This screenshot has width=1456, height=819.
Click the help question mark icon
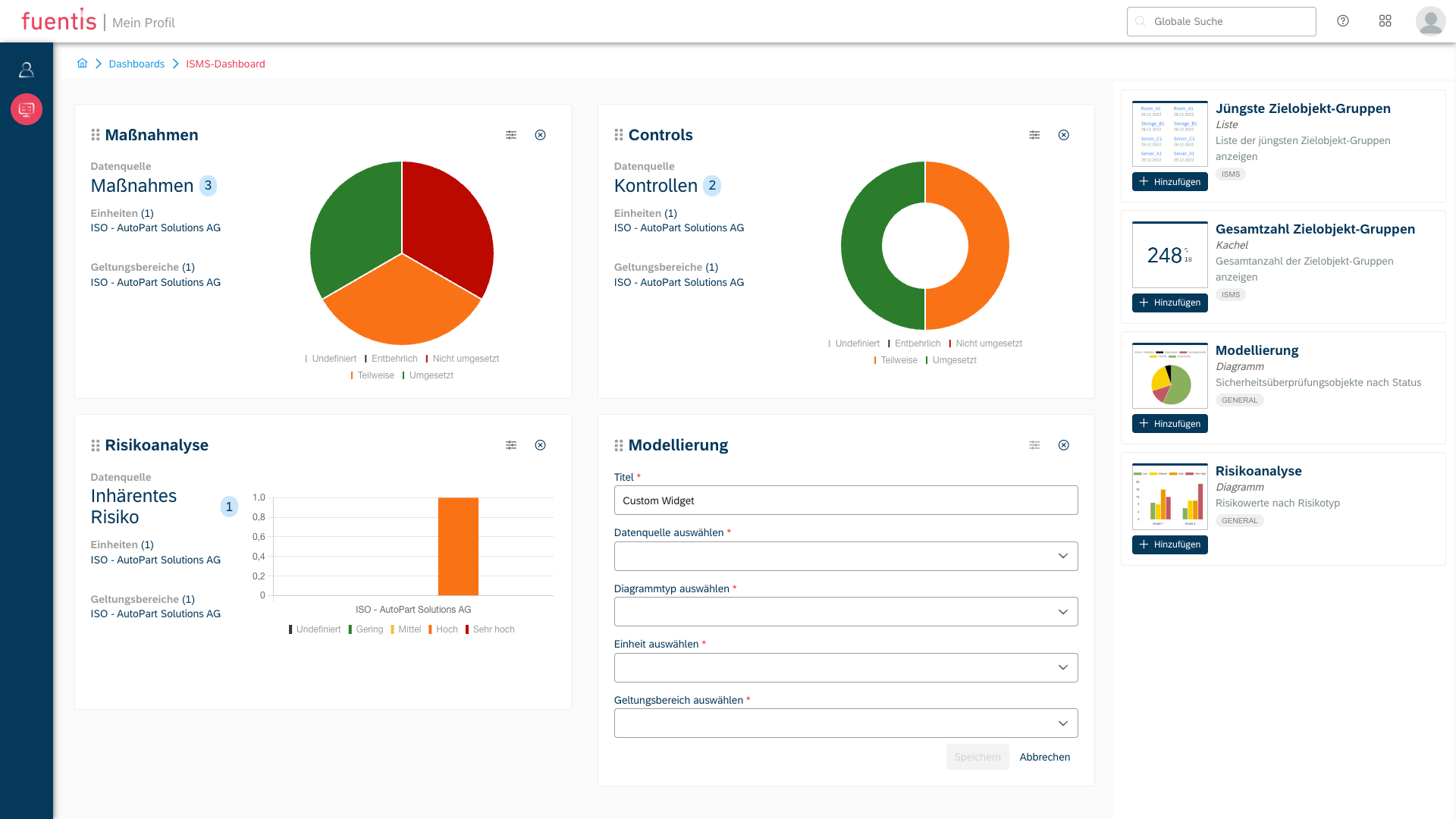[1343, 21]
